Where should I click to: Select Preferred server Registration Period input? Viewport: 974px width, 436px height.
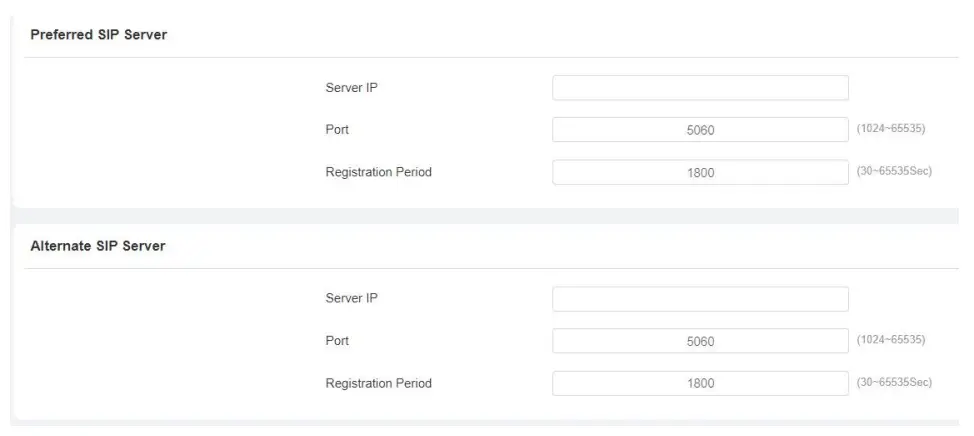[700, 172]
